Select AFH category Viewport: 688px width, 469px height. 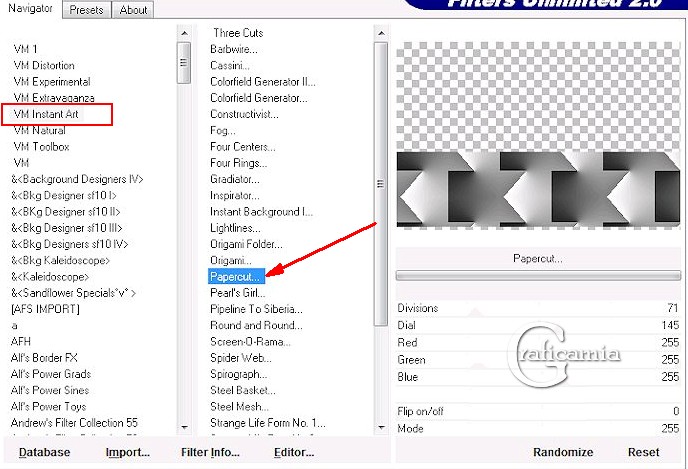(21, 341)
